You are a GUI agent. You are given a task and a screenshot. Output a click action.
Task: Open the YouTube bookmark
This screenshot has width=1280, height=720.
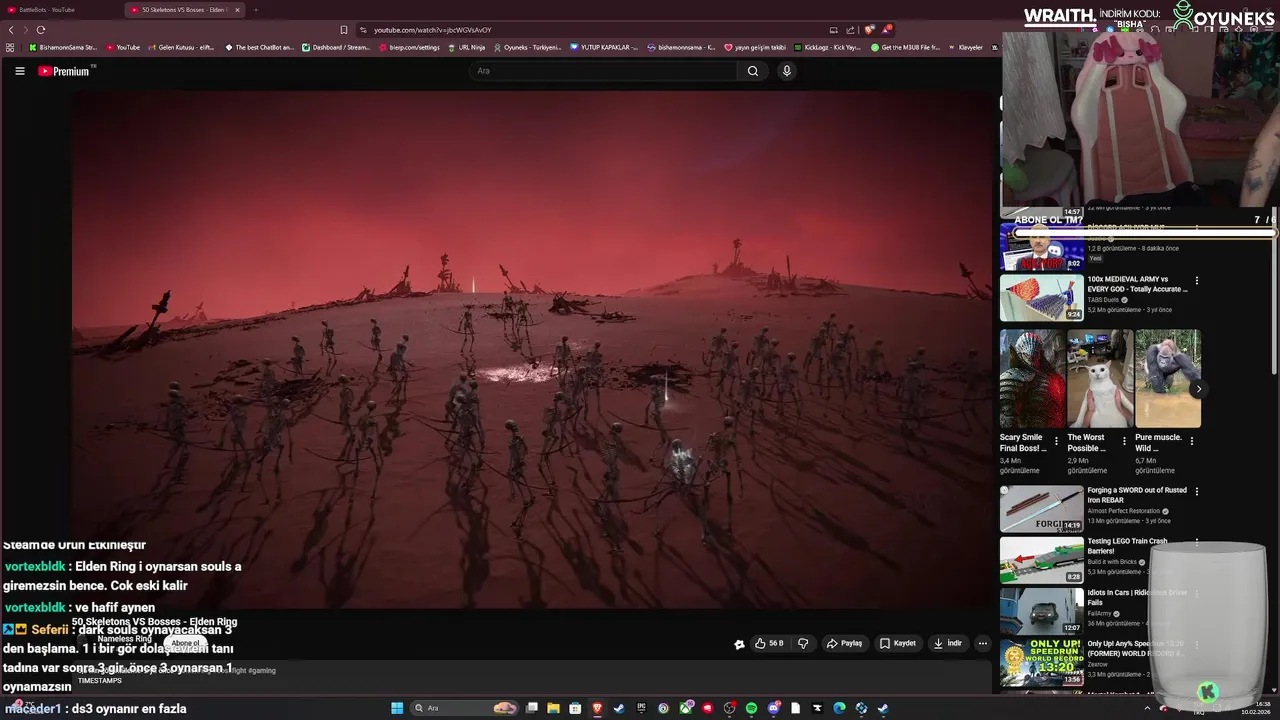coord(123,47)
